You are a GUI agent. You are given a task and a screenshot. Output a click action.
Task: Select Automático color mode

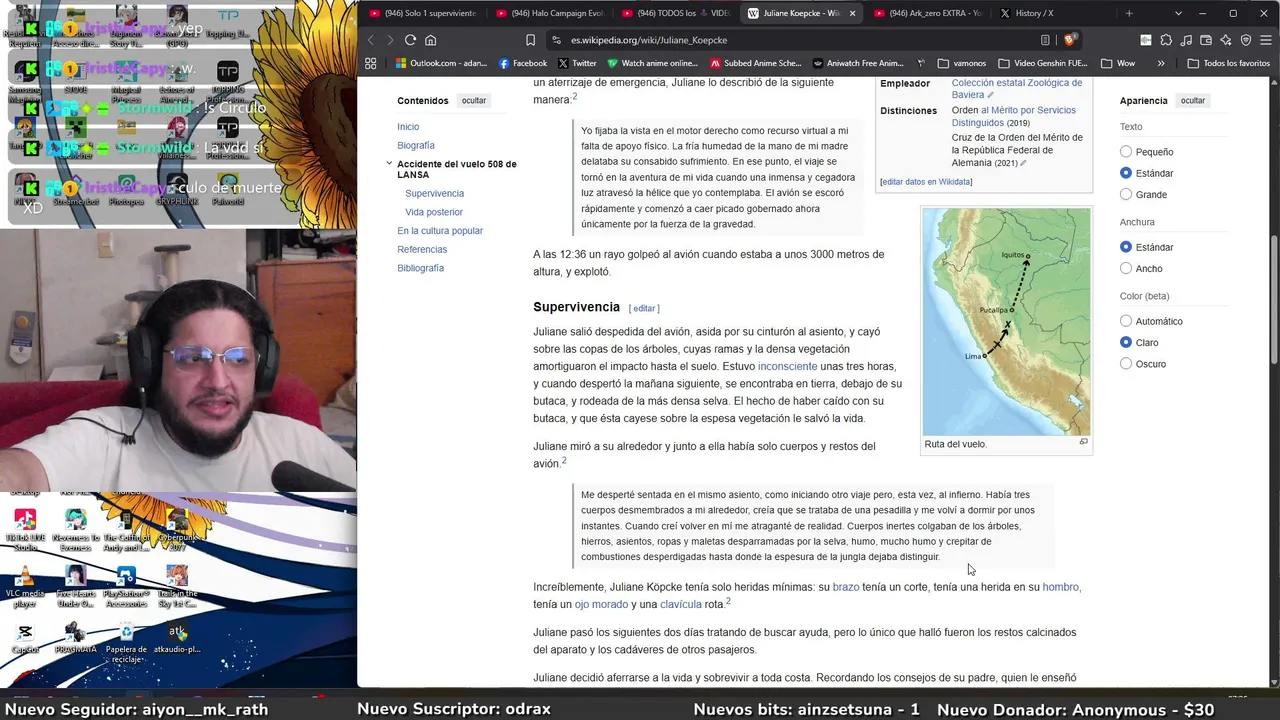[x=1126, y=321]
